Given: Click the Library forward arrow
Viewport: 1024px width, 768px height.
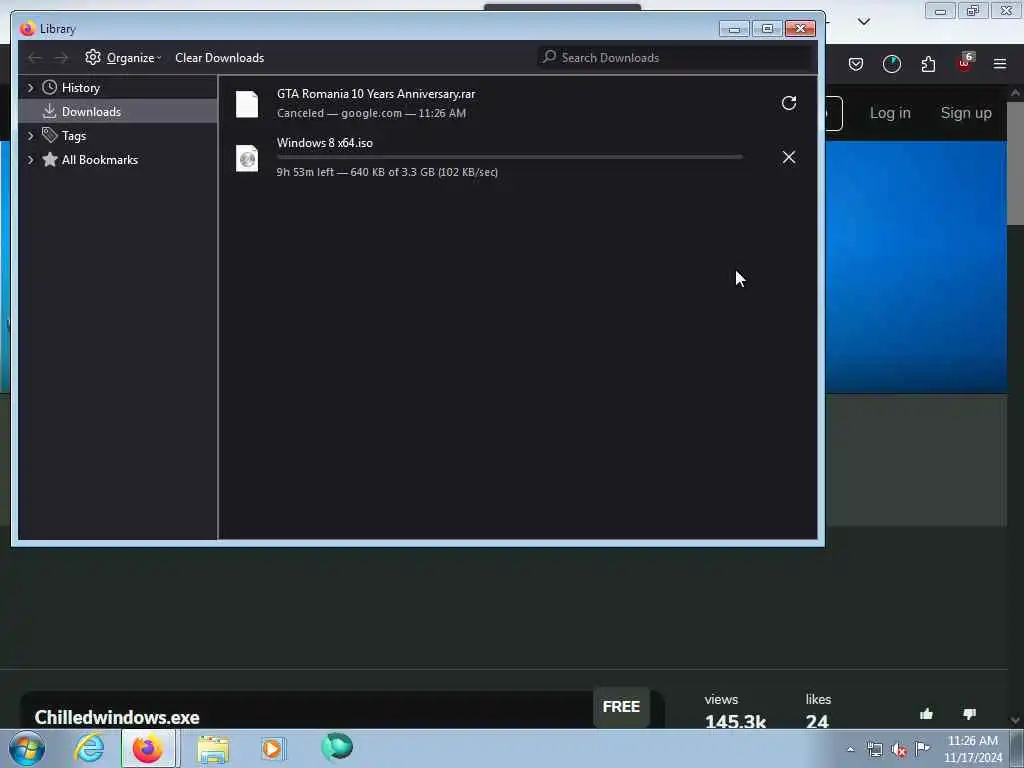Looking at the screenshot, I should [x=61, y=58].
